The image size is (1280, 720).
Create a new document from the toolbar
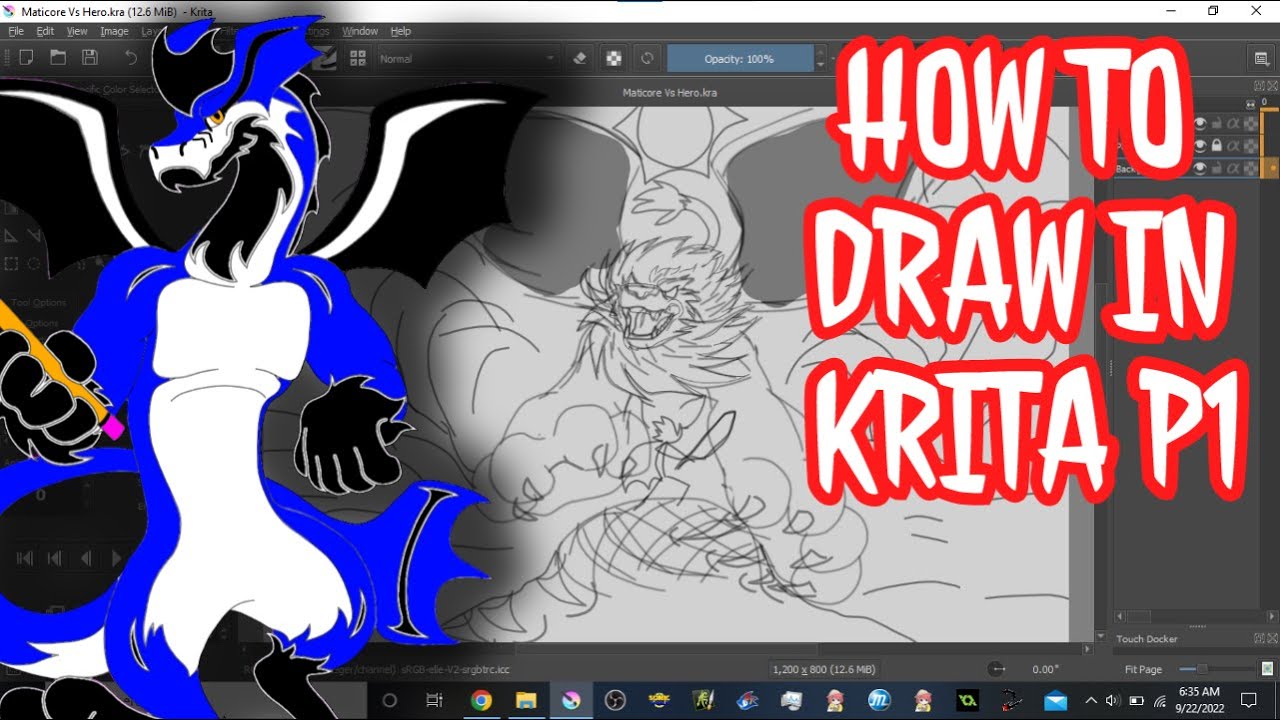(x=26, y=58)
